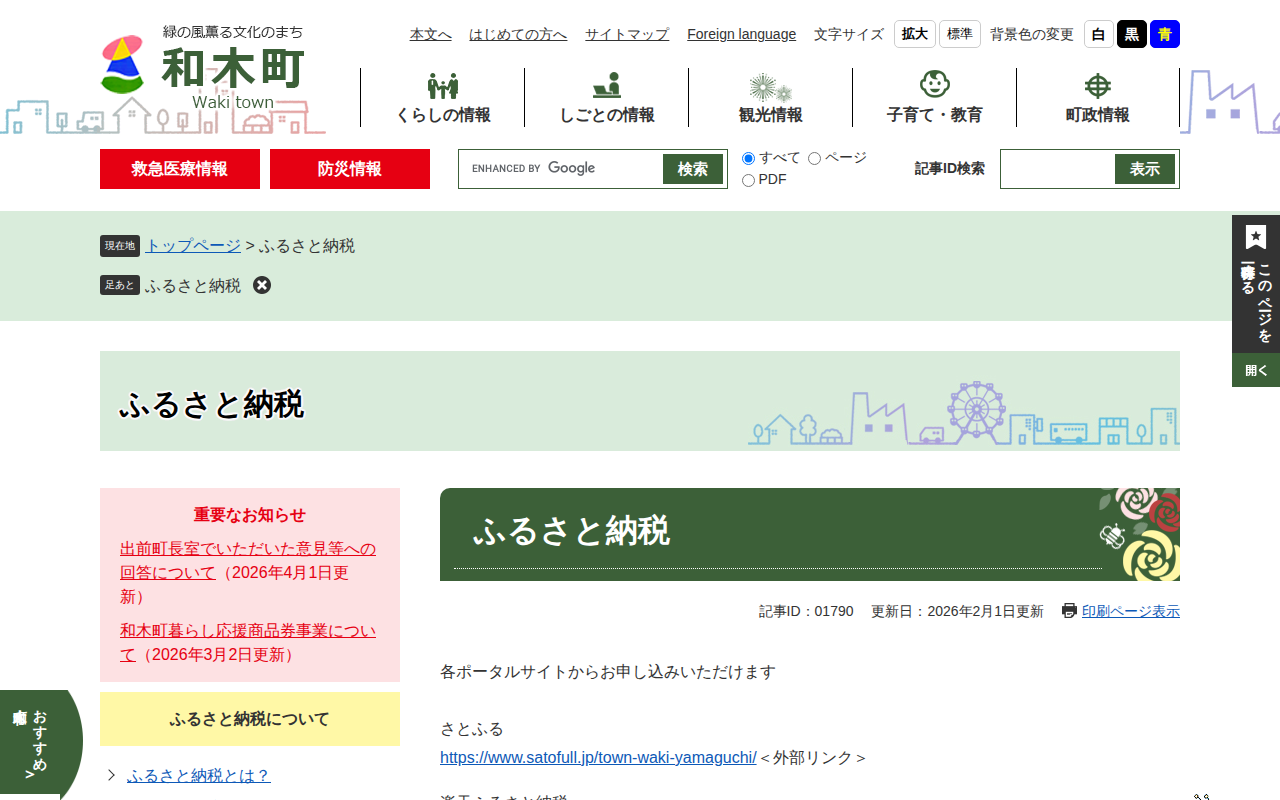Open the くらしの情報 family icon menu

pos(443,86)
